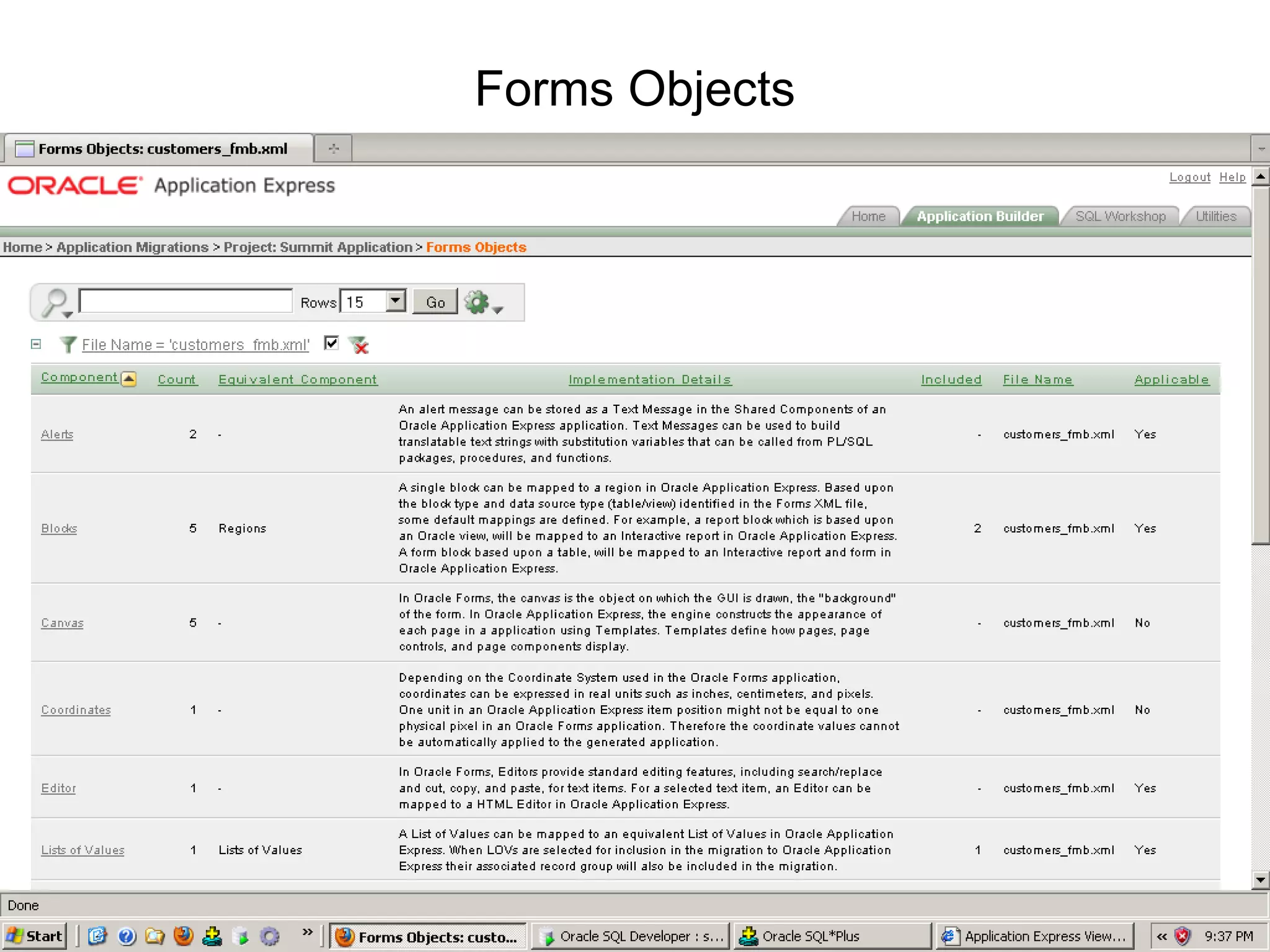This screenshot has height=952, width=1270.
Task: Open the Help link
Action: click(x=1232, y=177)
